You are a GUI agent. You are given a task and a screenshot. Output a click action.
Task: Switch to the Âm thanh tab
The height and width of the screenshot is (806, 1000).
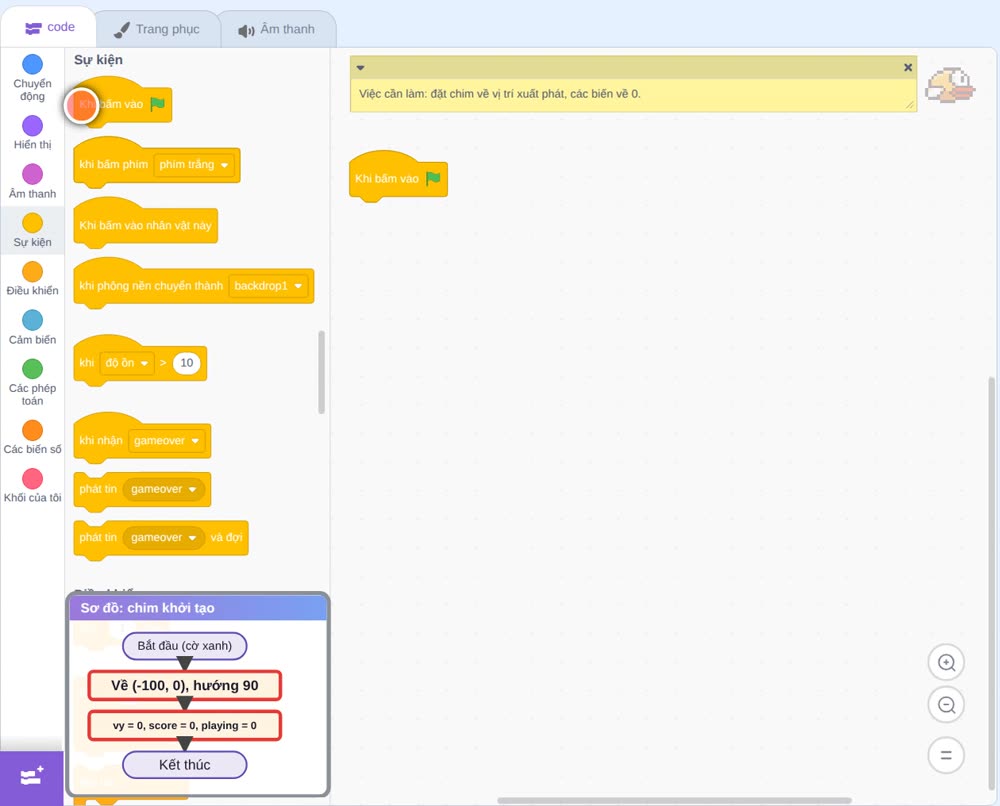pyautogui.click(x=277, y=29)
